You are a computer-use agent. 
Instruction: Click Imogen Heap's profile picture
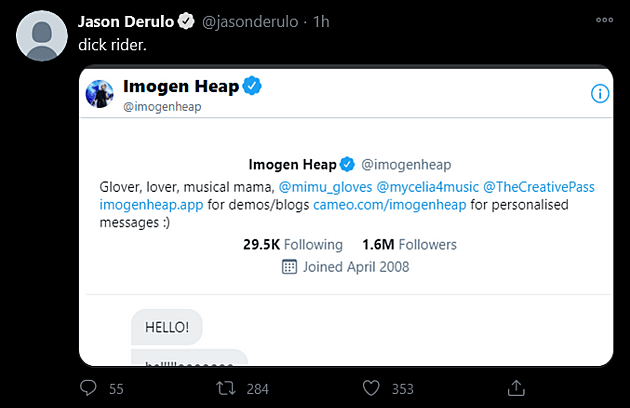coord(99,94)
